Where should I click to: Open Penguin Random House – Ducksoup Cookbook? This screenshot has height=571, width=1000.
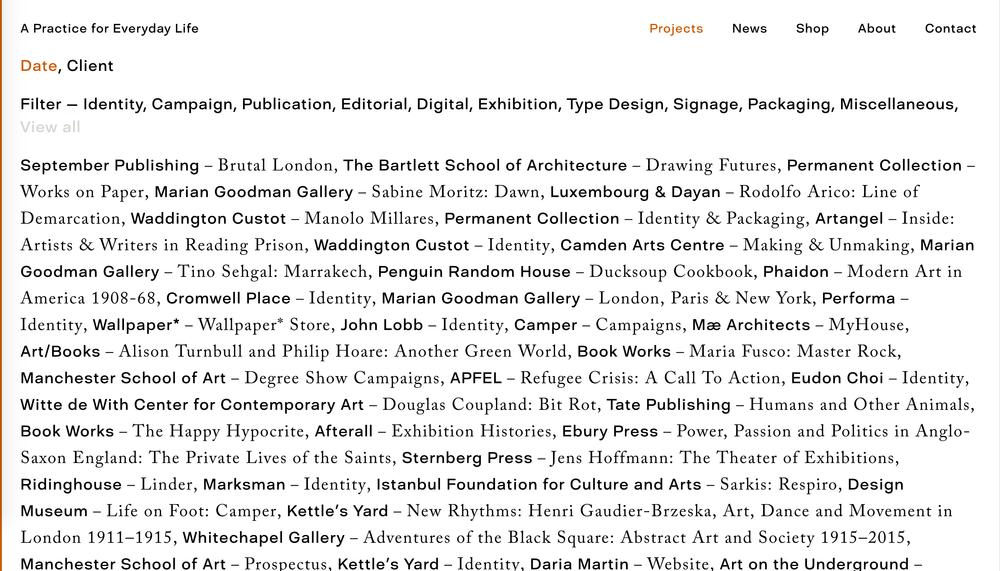(x=565, y=272)
